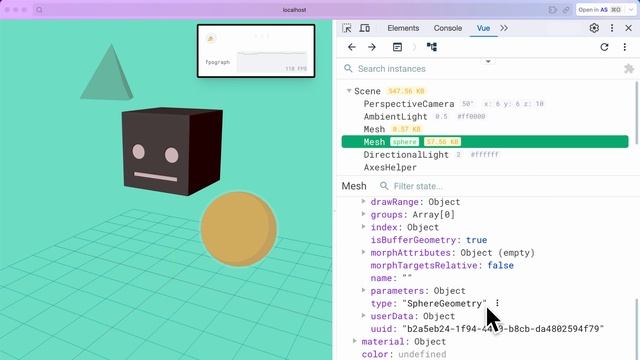Screen dimensions: 640x360
Task: Select the Vue devtools tab
Action: (483, 28)
